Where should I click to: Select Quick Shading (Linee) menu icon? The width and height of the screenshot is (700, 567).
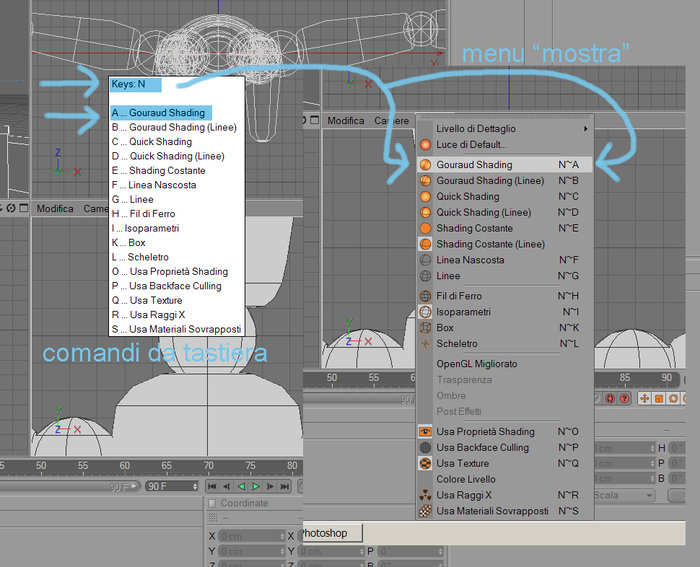click(425, 212)
